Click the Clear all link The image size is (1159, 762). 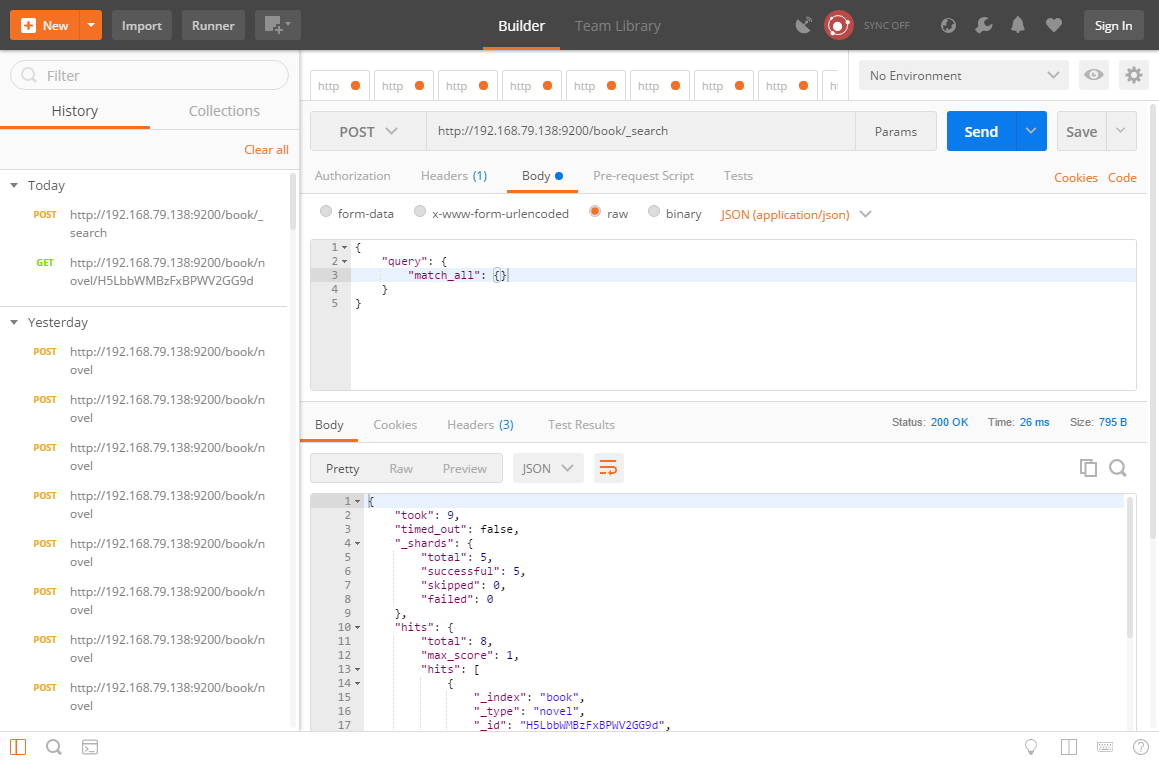[266, 150]
